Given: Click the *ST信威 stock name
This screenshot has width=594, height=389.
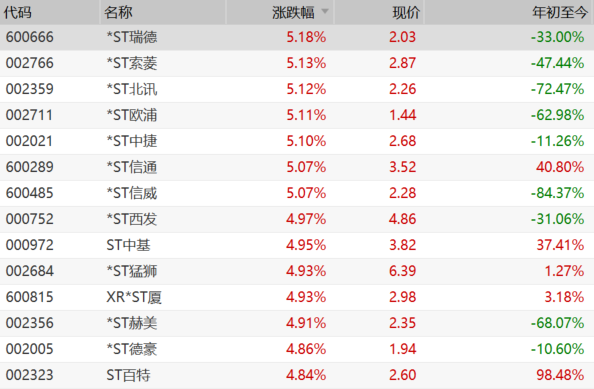Looking at the screenshot, I should [x=131, y=193].
